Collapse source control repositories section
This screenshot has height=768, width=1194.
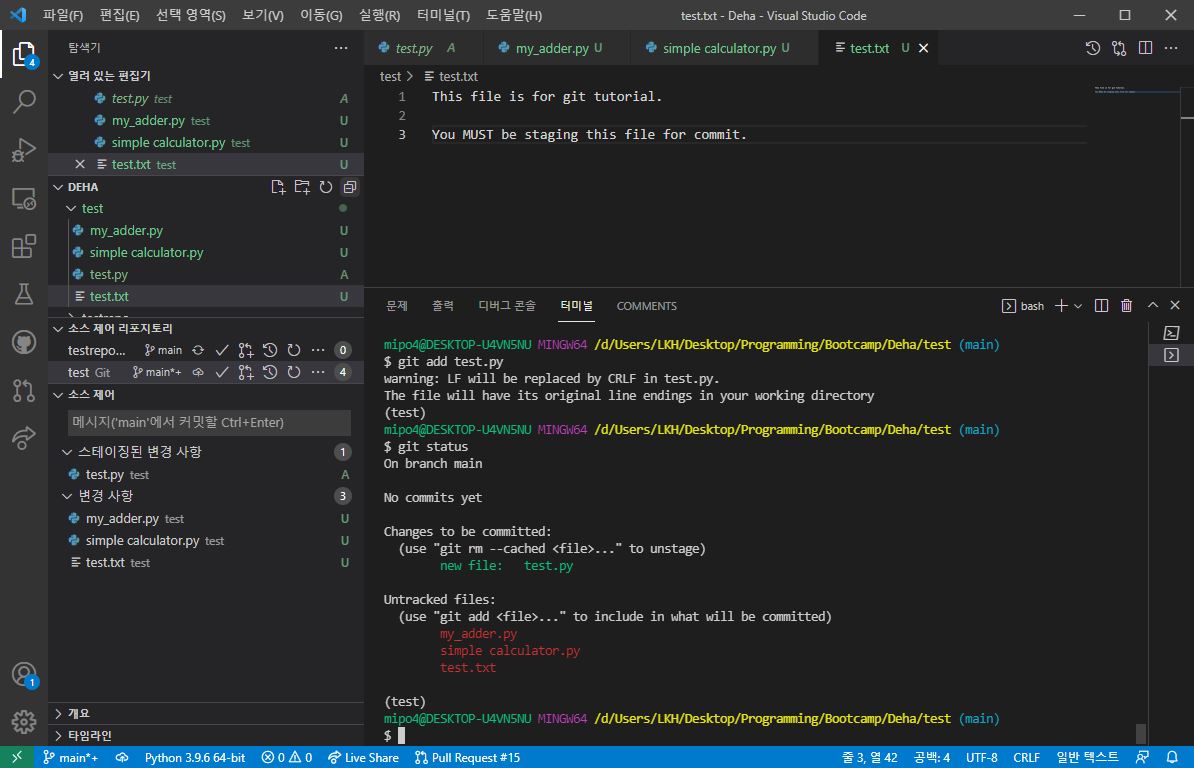(58, 329)
